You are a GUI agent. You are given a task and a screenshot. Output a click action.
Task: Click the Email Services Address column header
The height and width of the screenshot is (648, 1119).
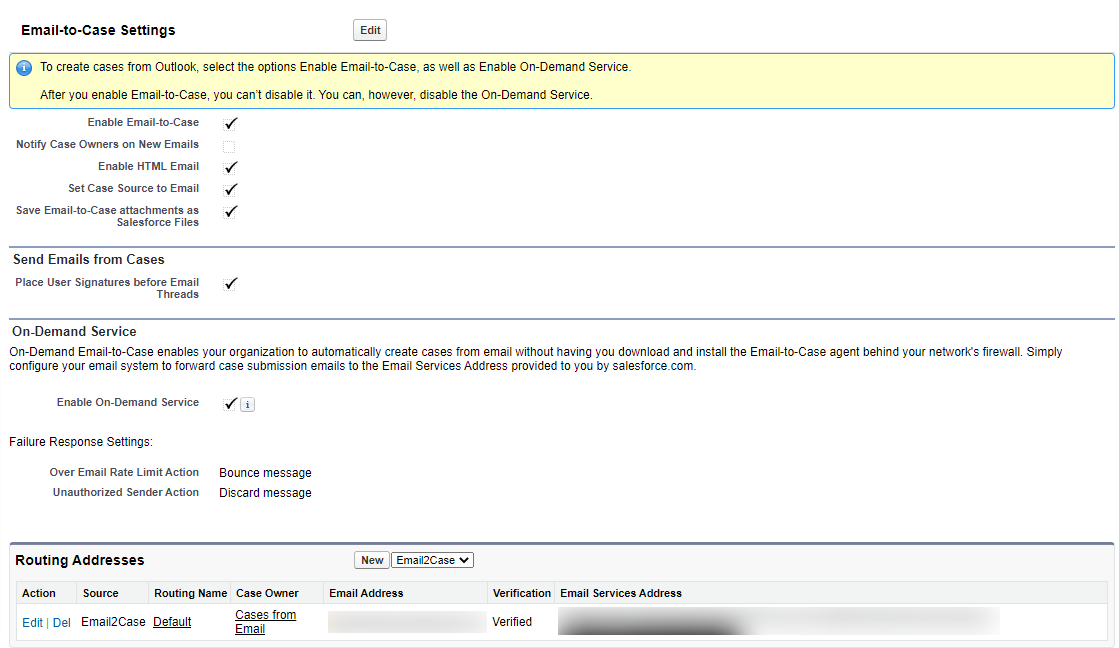621,593
